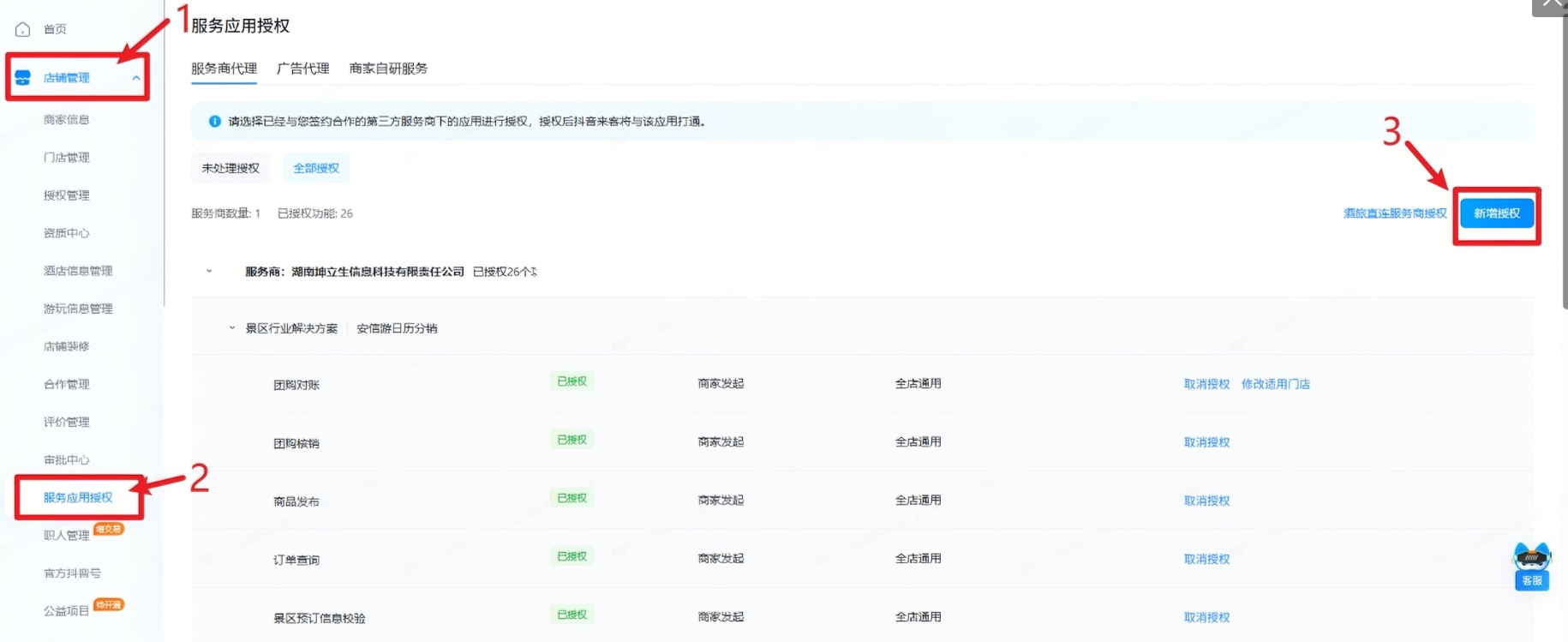Open the 首页 home icon
Viewport: 1568px width, 642px height.
(x=23, y=29)
